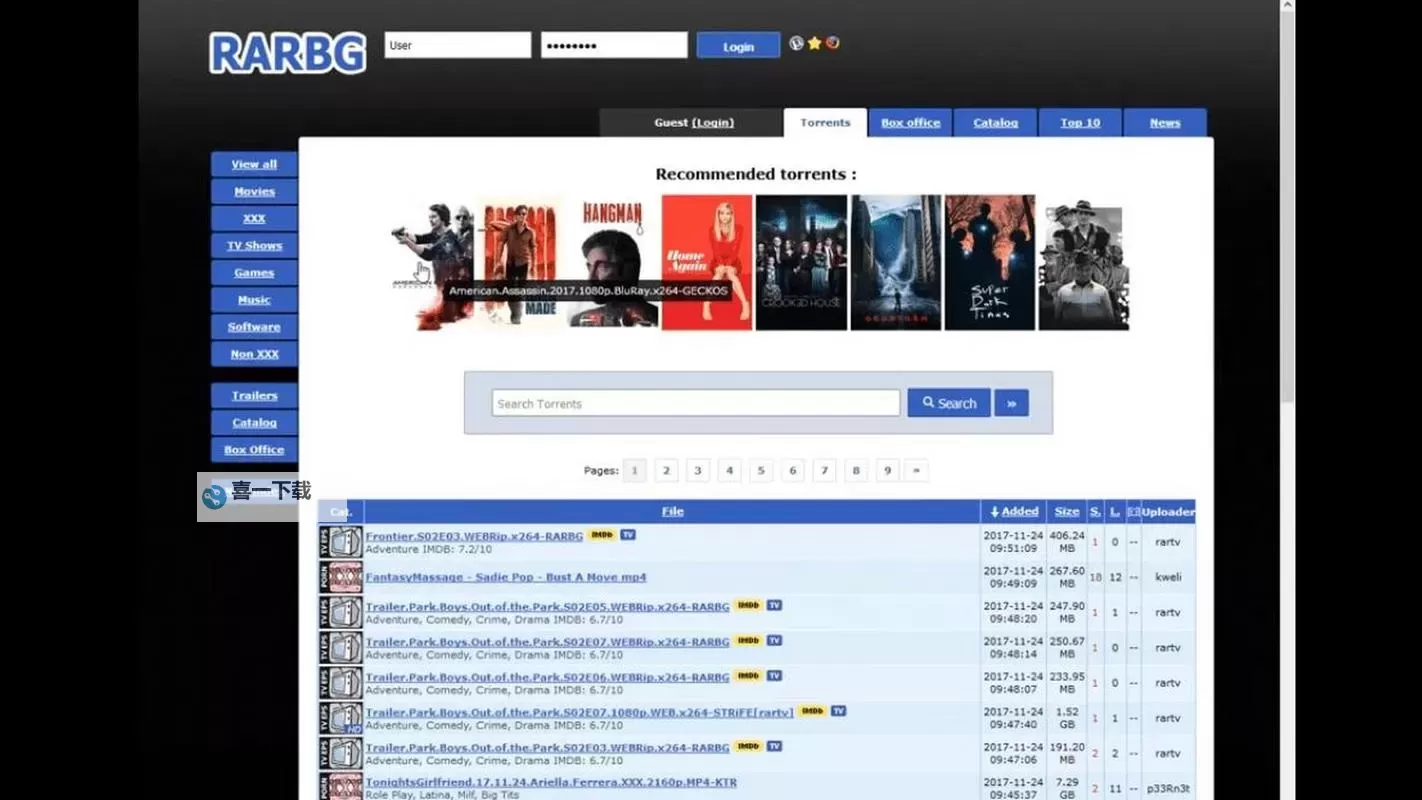1422x800 pixels.
Task: Click TV category icon of Frontier.S02E03 row
Action: pyautogui.click(x=341, y=542)
